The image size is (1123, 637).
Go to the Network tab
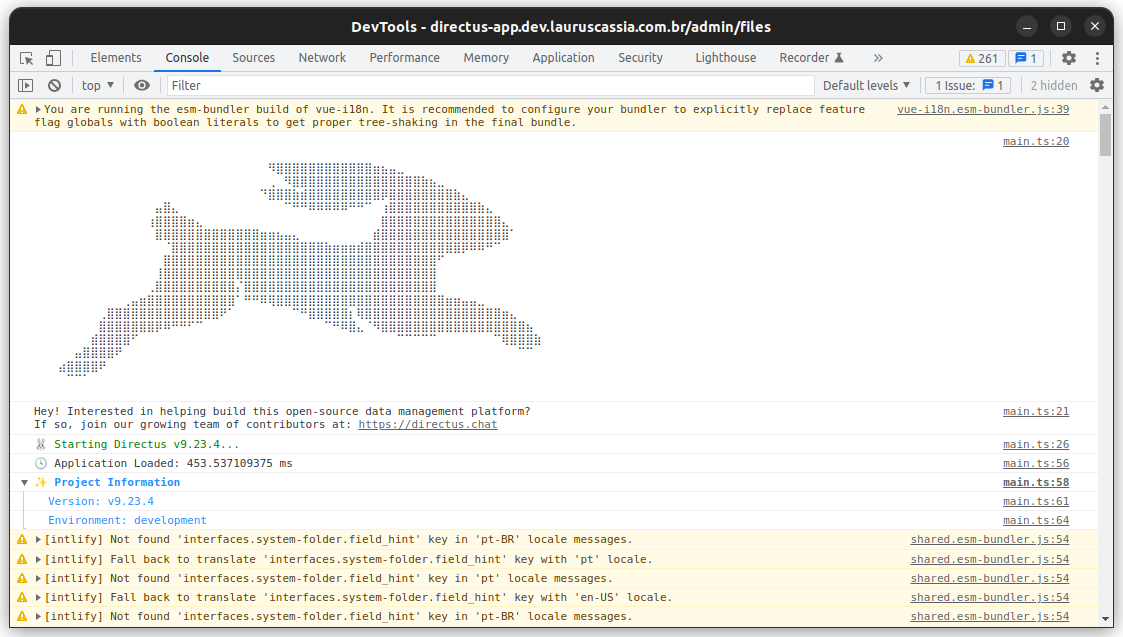pyautogui.click(x=322, y=58)
